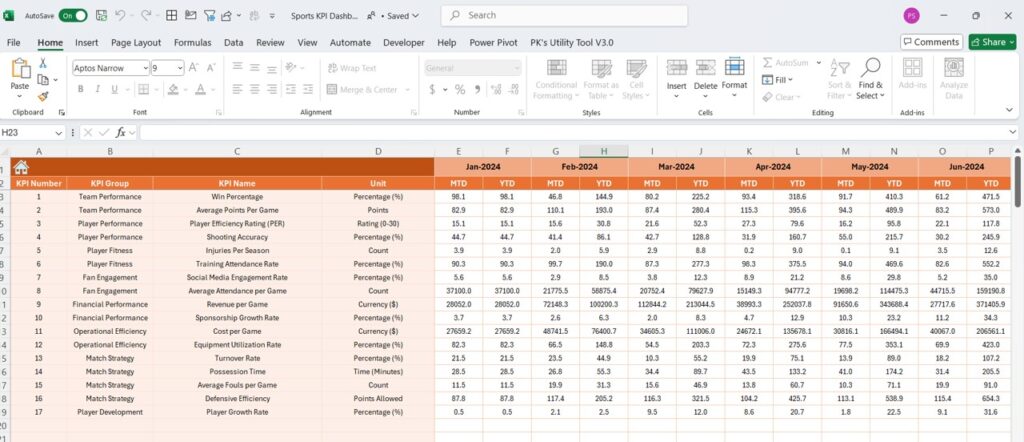Expand the Saved status dropdown in title bar

pyautogui.click(x=415, y=16)
